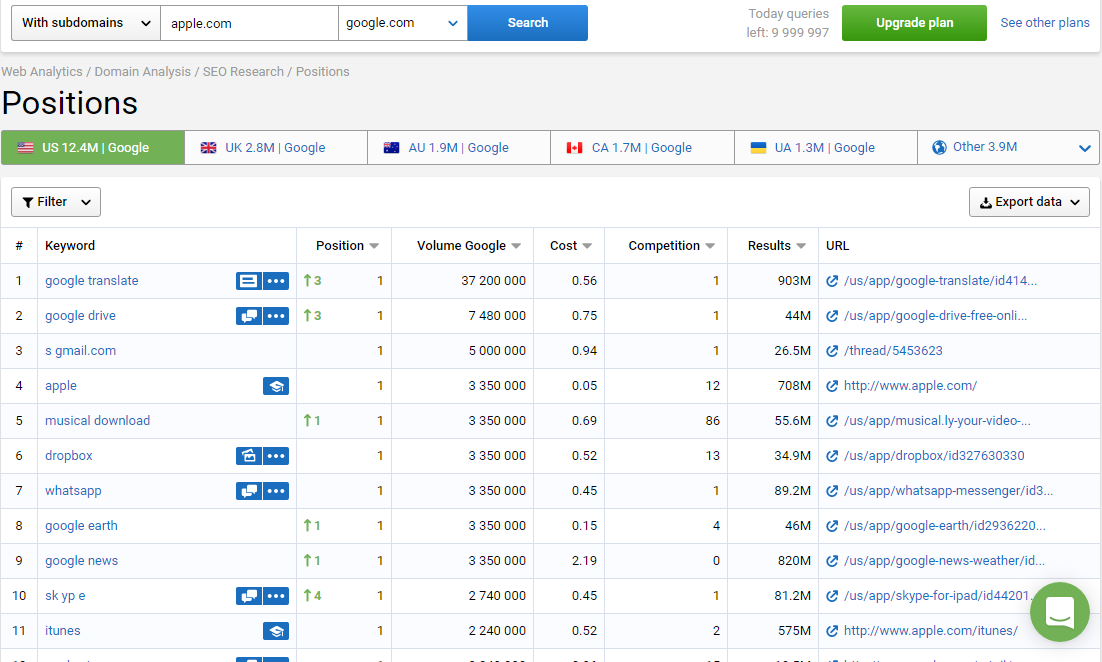Sort by Competition column

671,246
